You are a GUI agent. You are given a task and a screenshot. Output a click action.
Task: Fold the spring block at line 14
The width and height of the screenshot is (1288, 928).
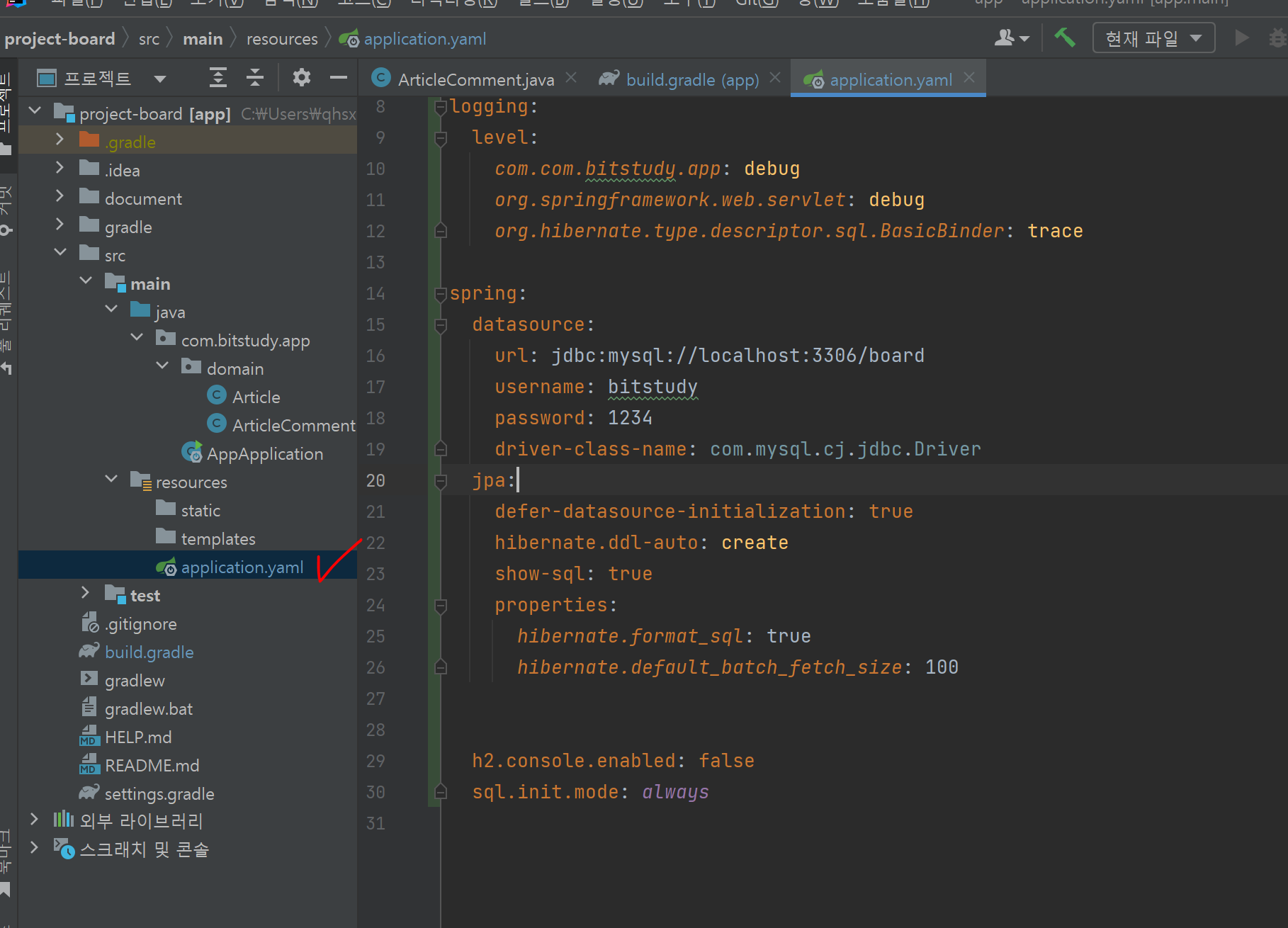tap(441, 294)
